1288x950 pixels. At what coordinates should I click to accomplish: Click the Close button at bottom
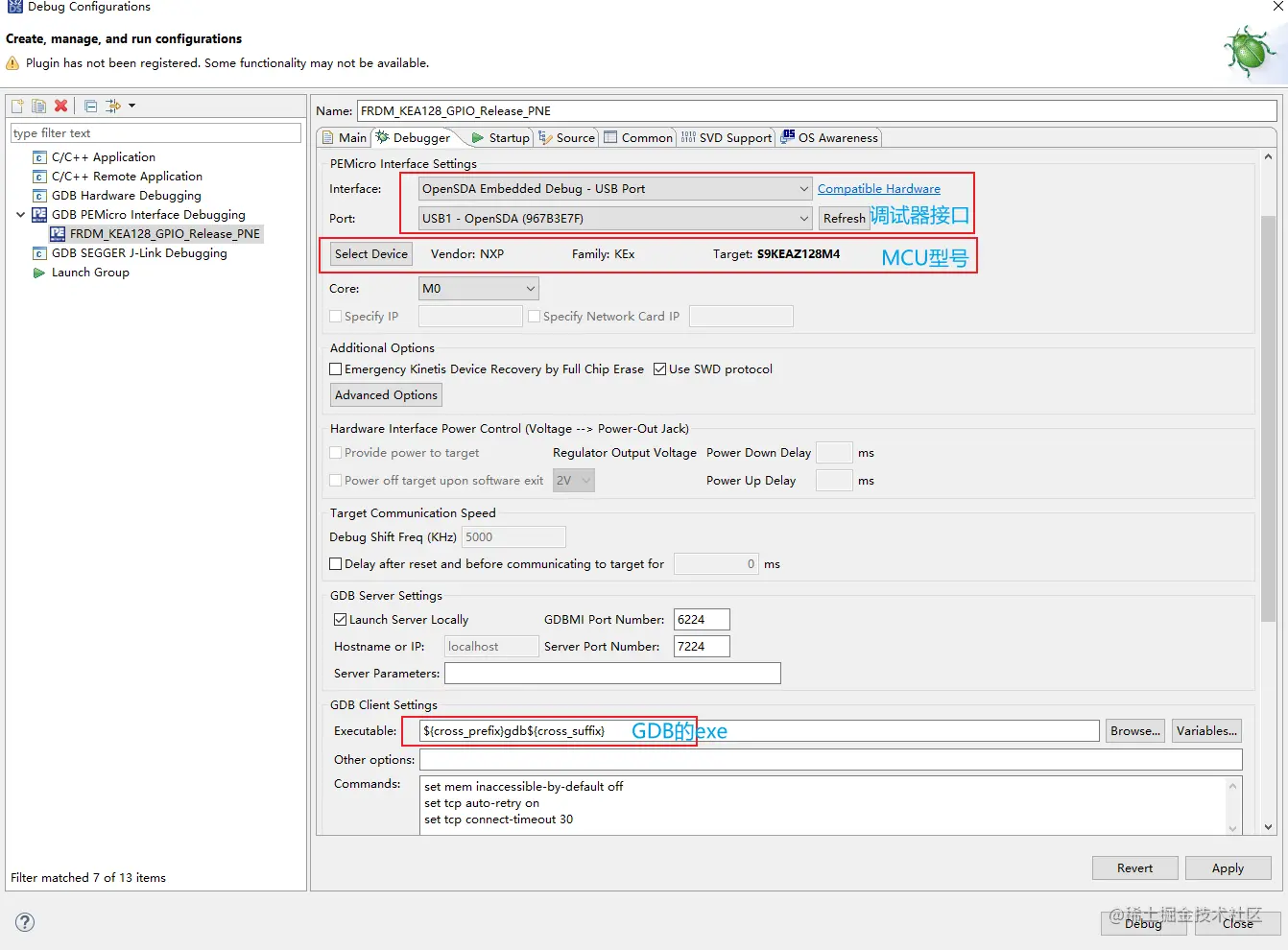[x=1238, y=923]
